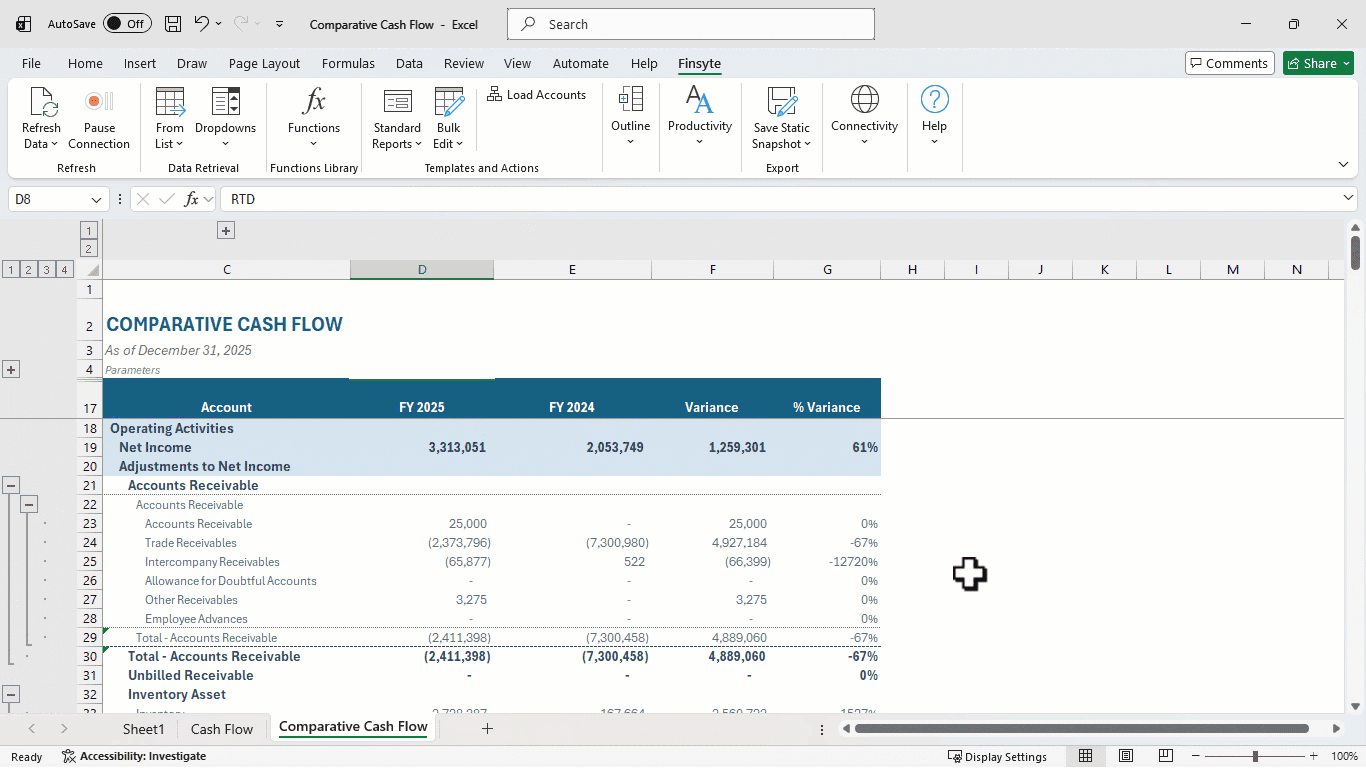Switch to the Formulas ribbon tab
The width and height of the screenshot is (1366, 768).
click(348, 63)
